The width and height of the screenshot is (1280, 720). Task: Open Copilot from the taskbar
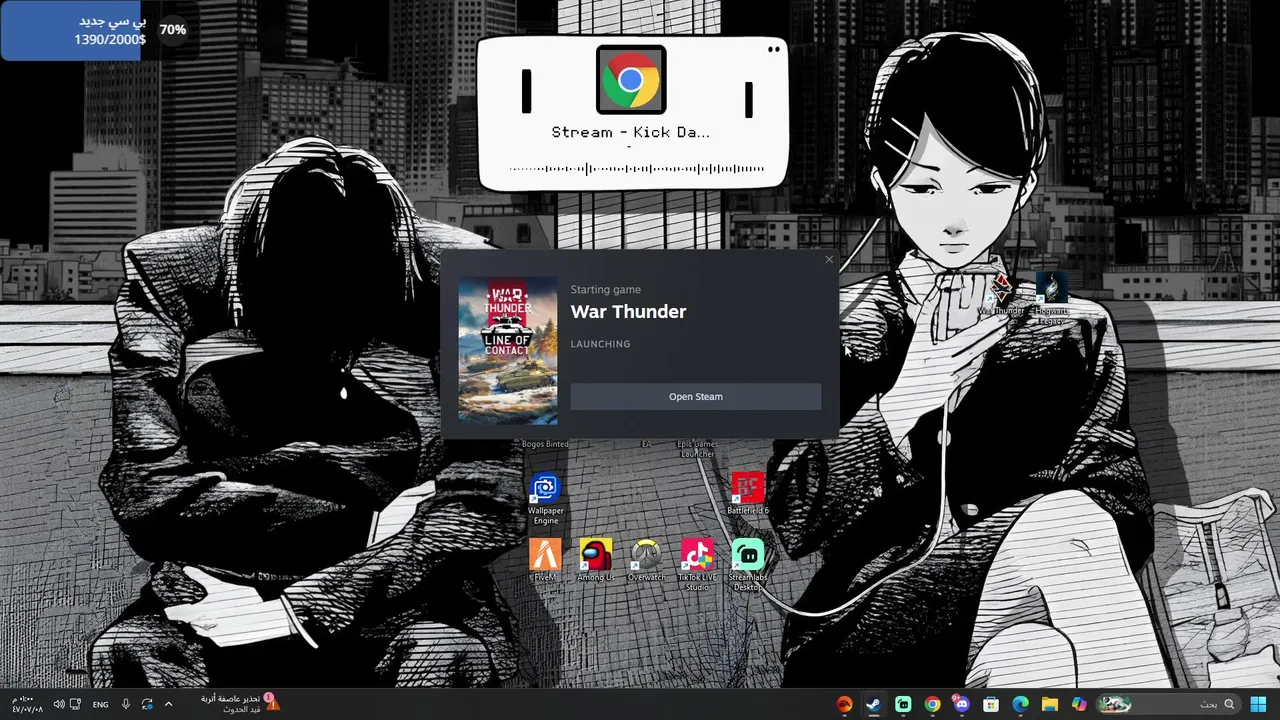click(x=1079, y=704)
